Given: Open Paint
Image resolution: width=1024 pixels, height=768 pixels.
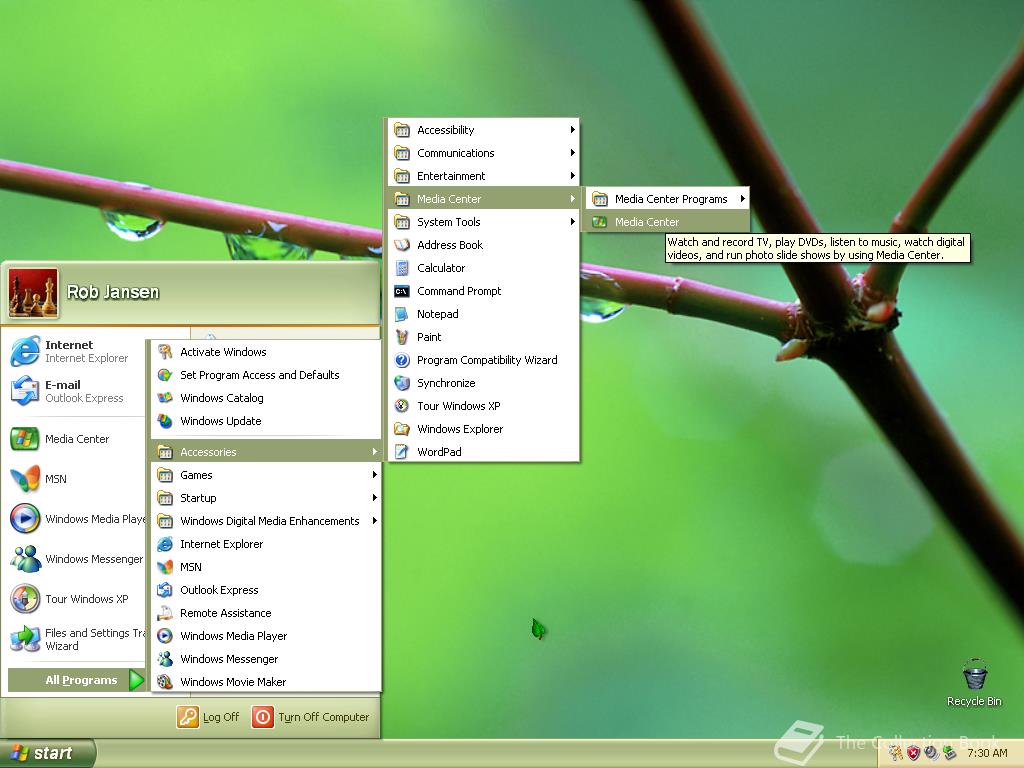Looking at the screenshot, I should pyautogui.click(x=483, y=337).
